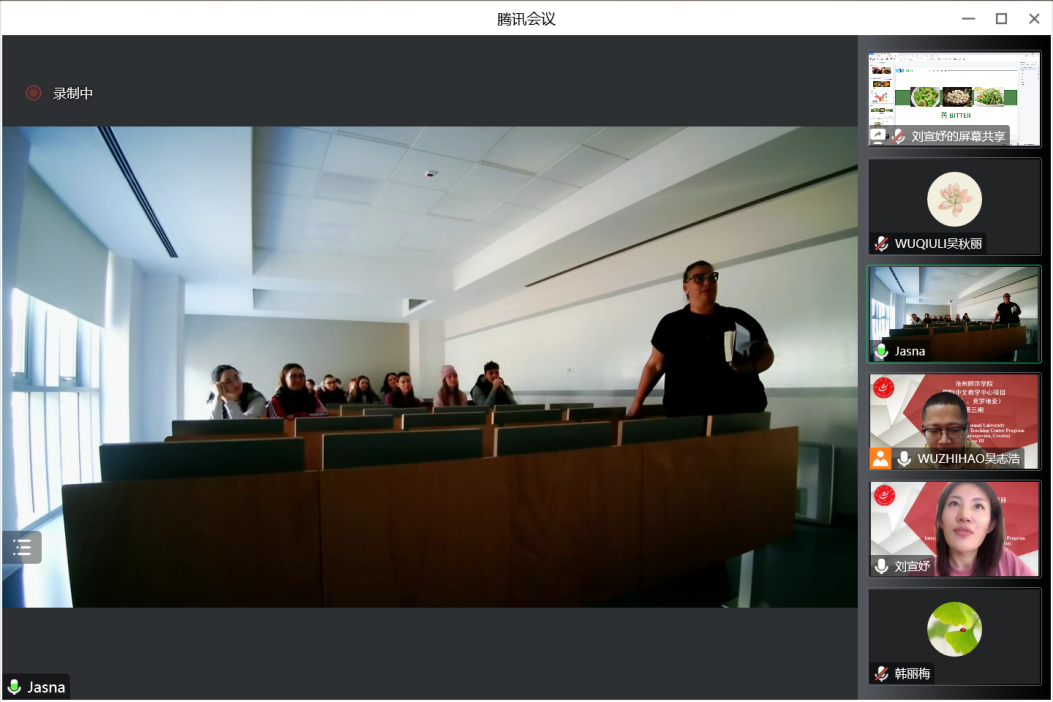
Task: Click the 录制中 recording status label
Action: pyautogui.click(x=73, y=93)
